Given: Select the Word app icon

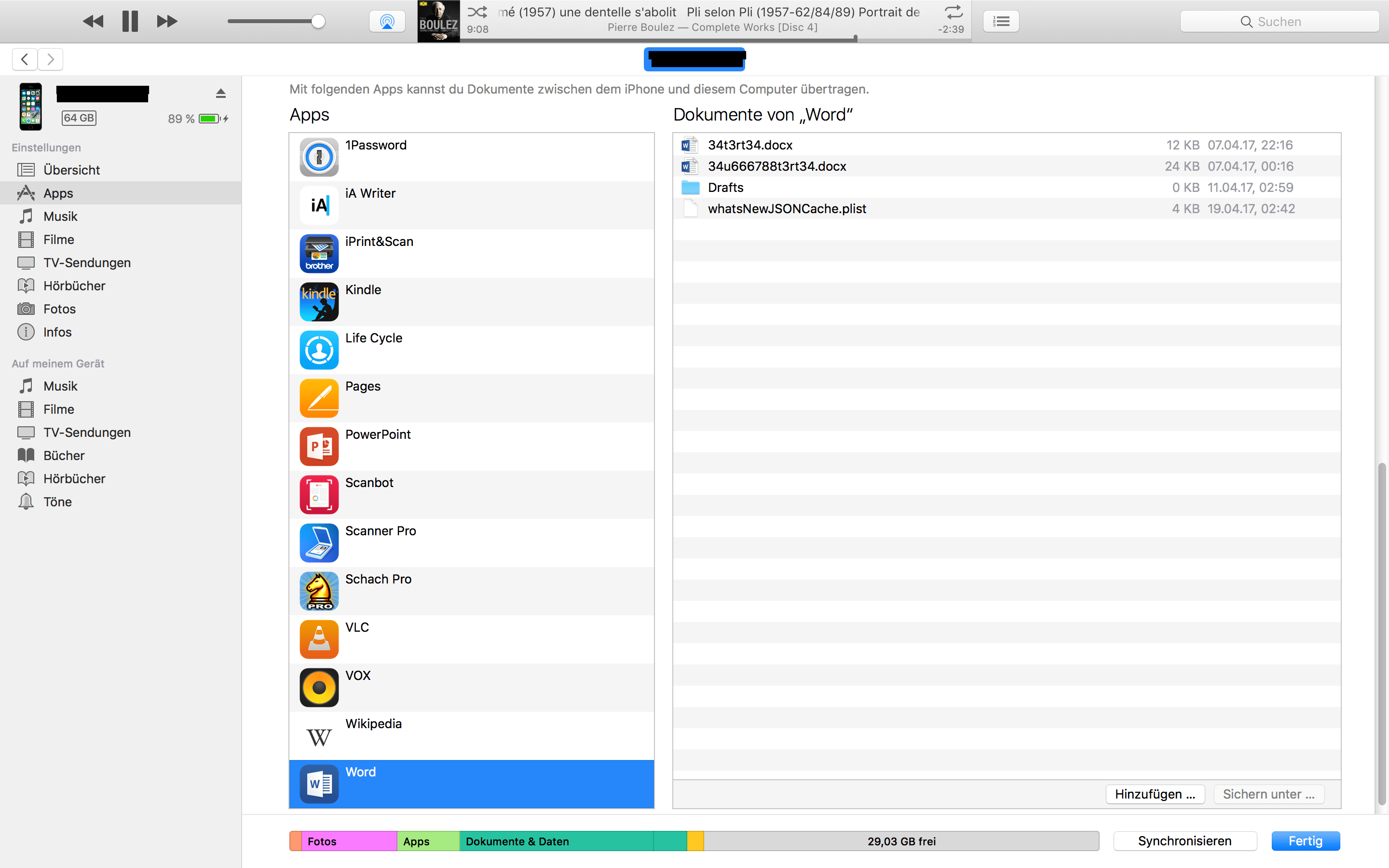Looking at the screenshot, I should [x=319, y=784].
